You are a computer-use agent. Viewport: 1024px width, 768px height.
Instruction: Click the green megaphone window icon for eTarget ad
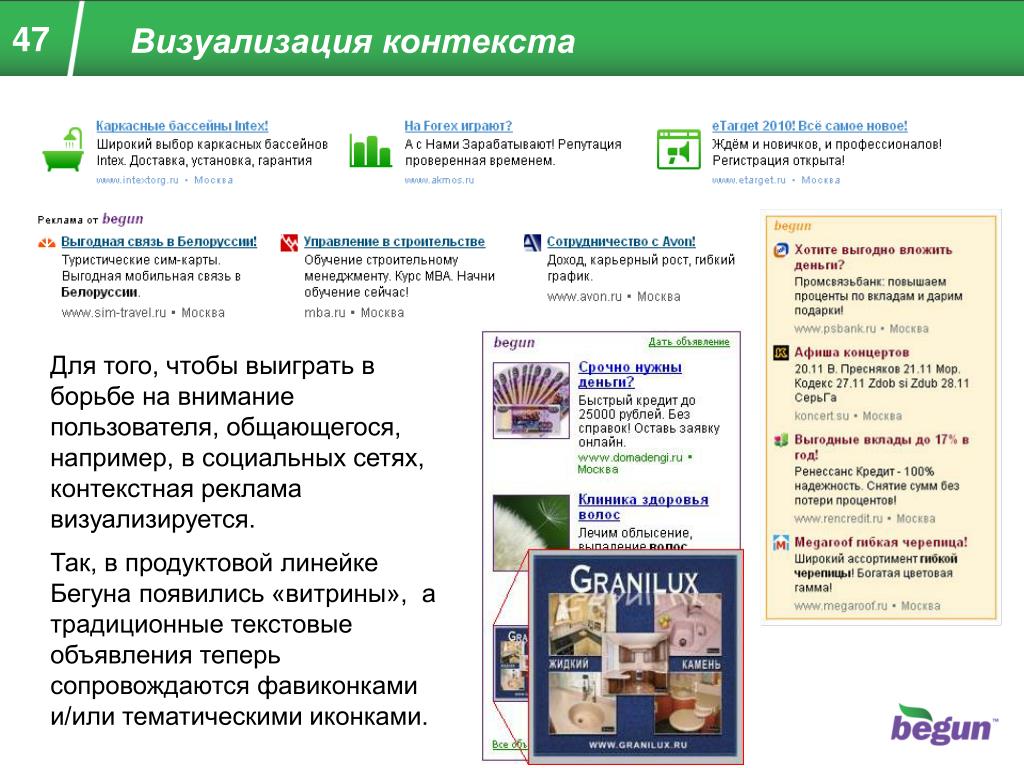[x=678, y=150]
